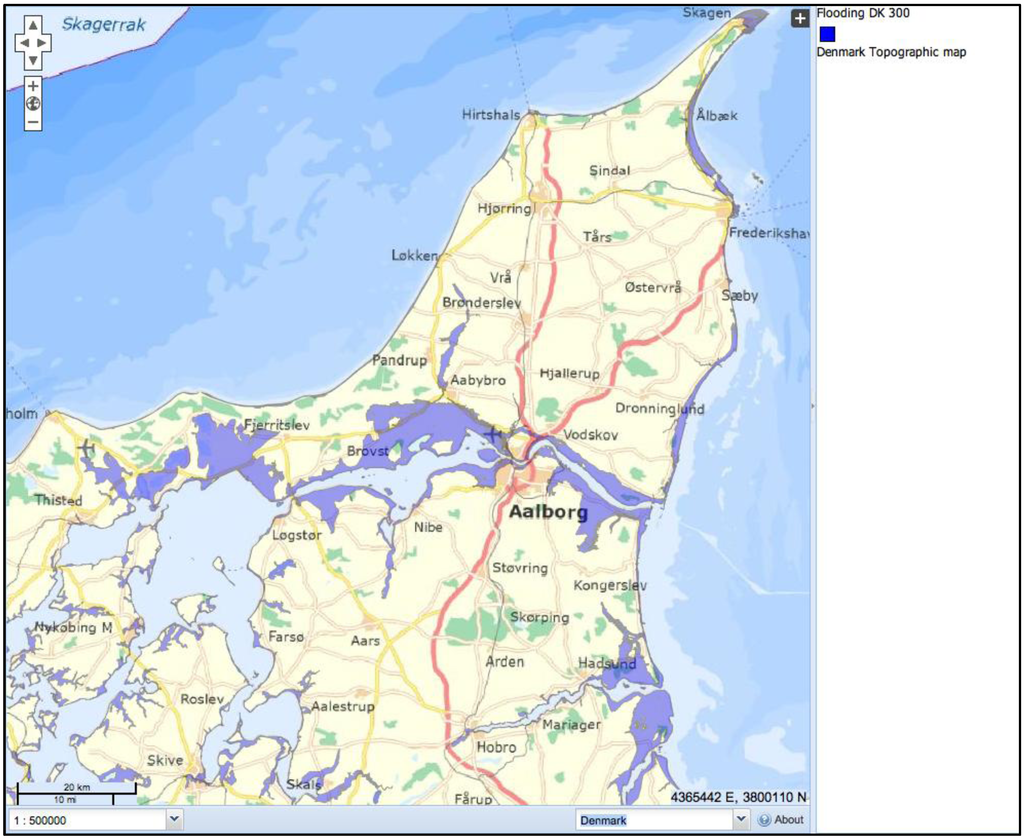1024x839 pixels.
Task: Select the Denmark Topographic map layer label
Action: [x=891, y=52]
